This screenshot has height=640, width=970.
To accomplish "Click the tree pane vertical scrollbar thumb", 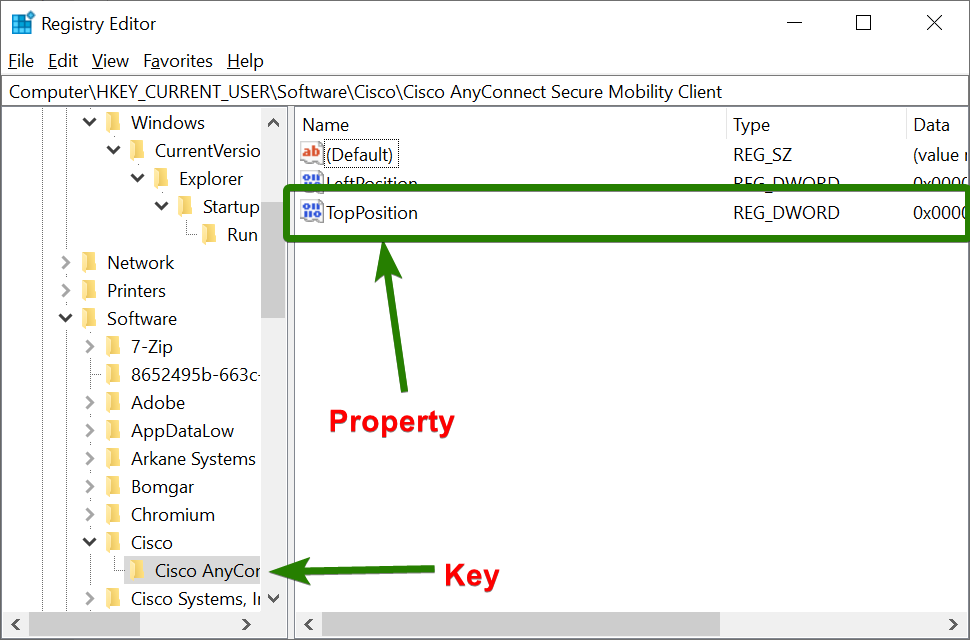I will point(273,260).
